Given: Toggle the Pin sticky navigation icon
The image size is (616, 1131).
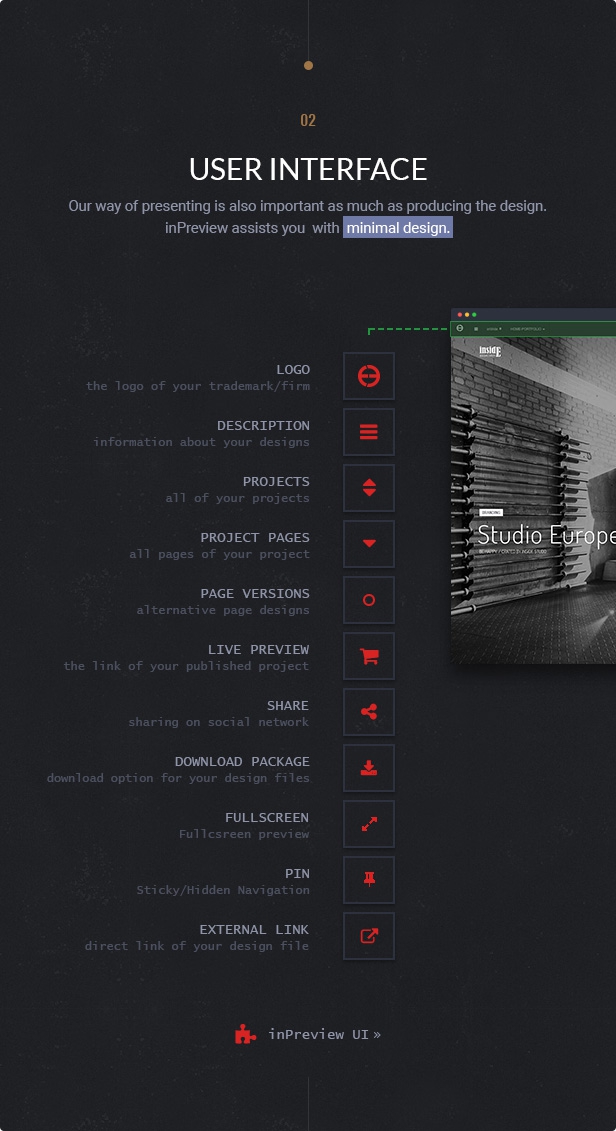Looking at the screenshot, I should [x=369, y=880].
